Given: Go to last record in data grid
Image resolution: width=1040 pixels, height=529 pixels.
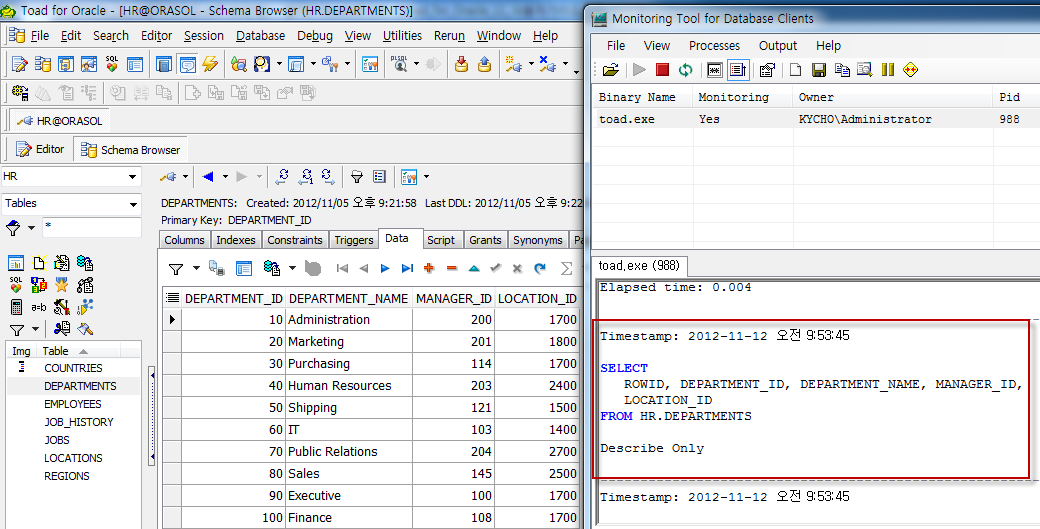Looking at the screenshot, I should [407, 268].
